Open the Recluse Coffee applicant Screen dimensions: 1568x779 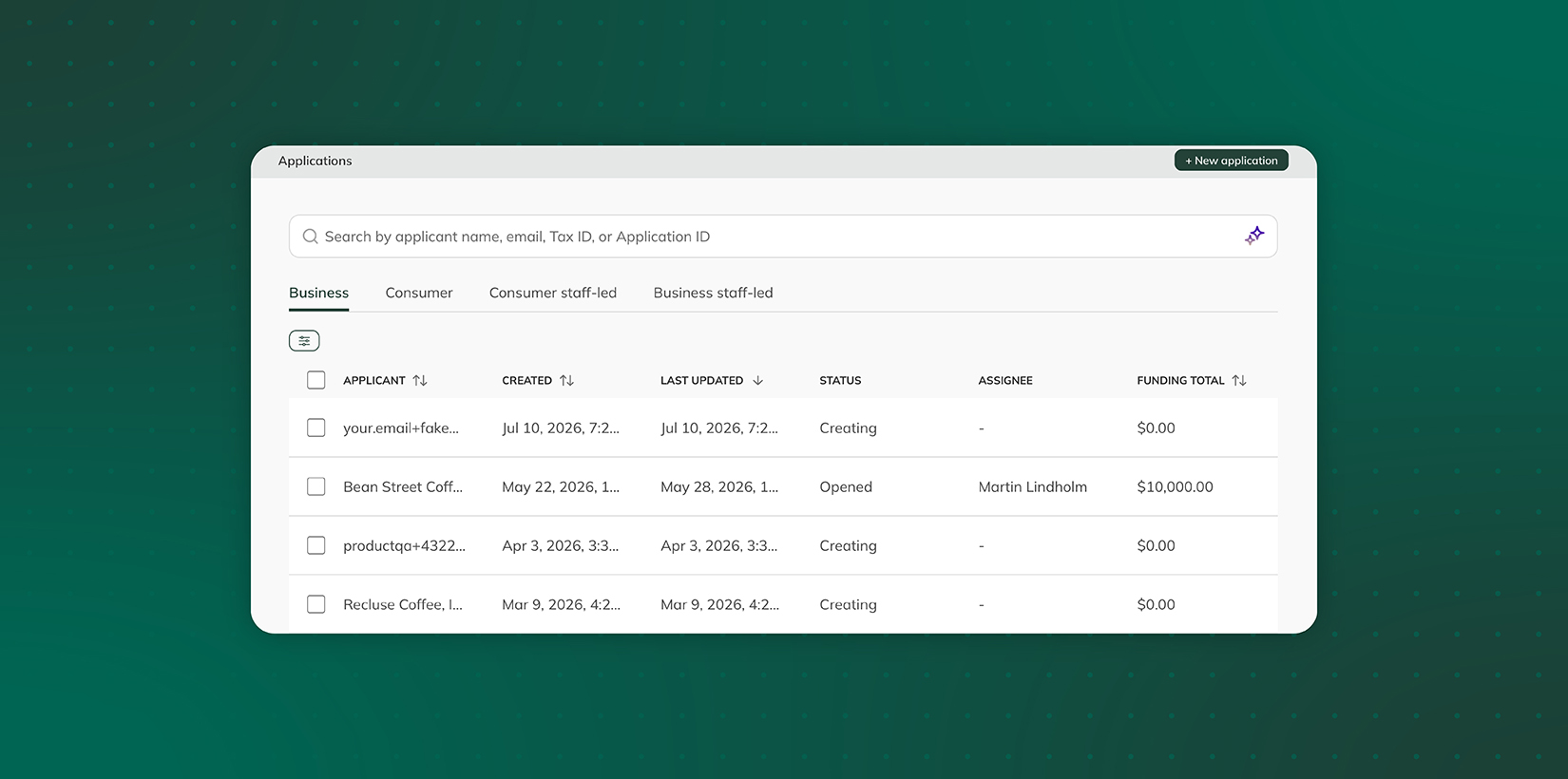click(x=403, y=605)
